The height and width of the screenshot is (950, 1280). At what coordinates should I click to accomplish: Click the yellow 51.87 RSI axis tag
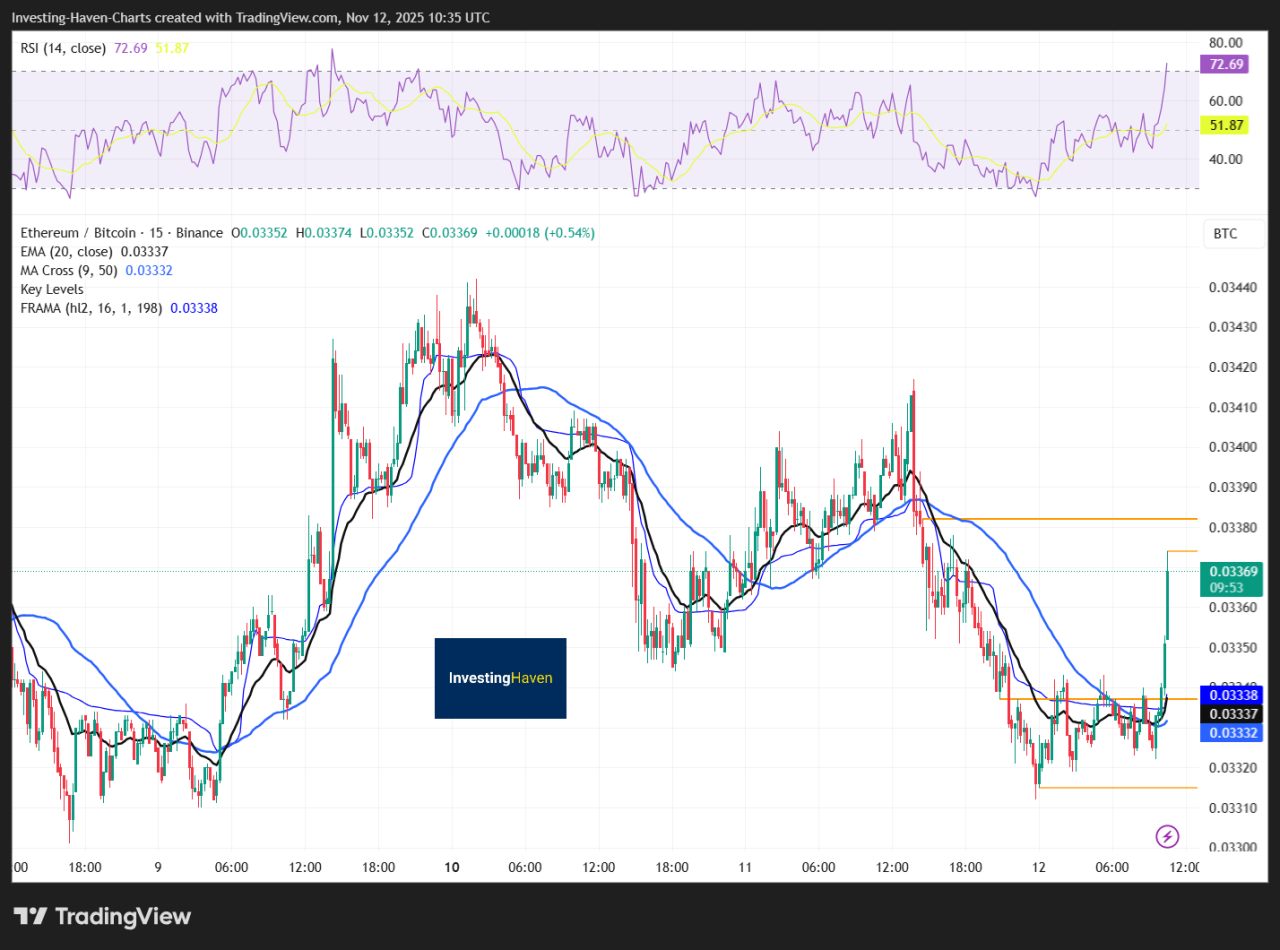pyautogui.click(x=1225, y=125)
